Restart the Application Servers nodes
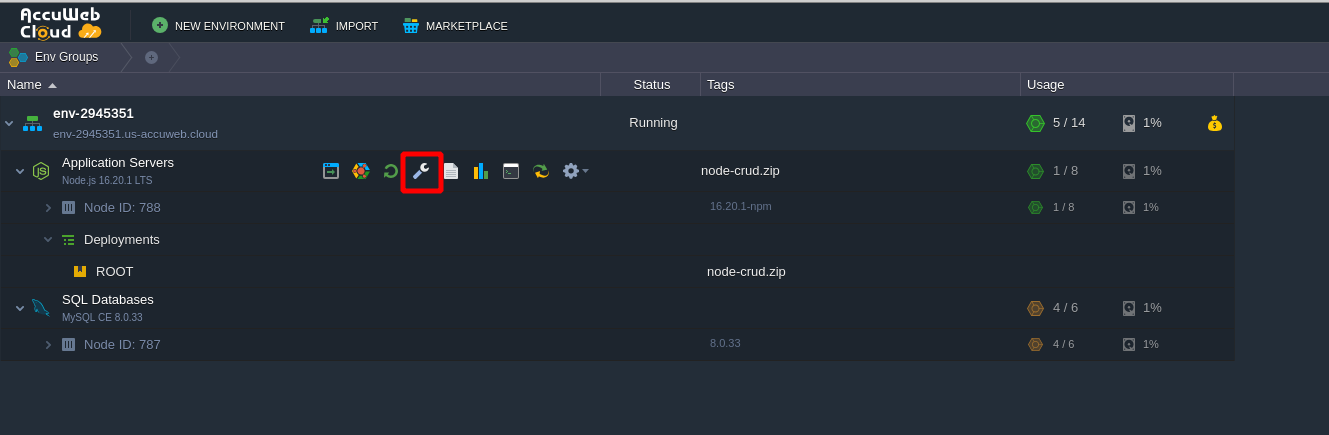The image size is (1329, 435). (391, 171)
